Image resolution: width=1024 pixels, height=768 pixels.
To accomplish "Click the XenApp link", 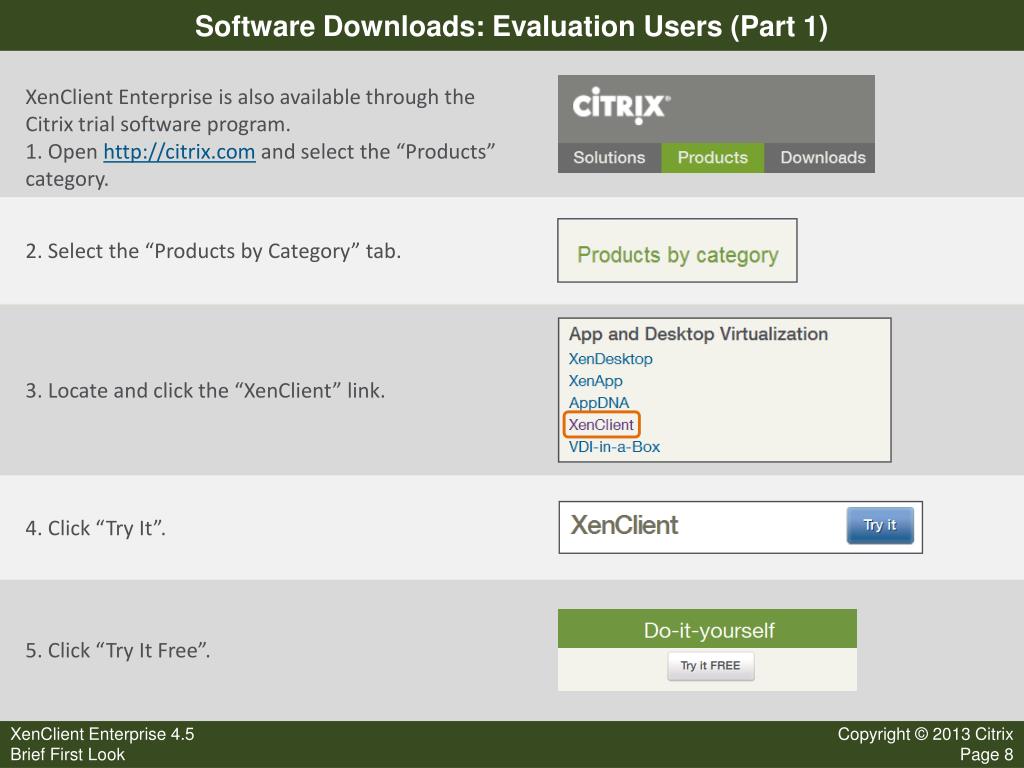I will coord(595,381).
